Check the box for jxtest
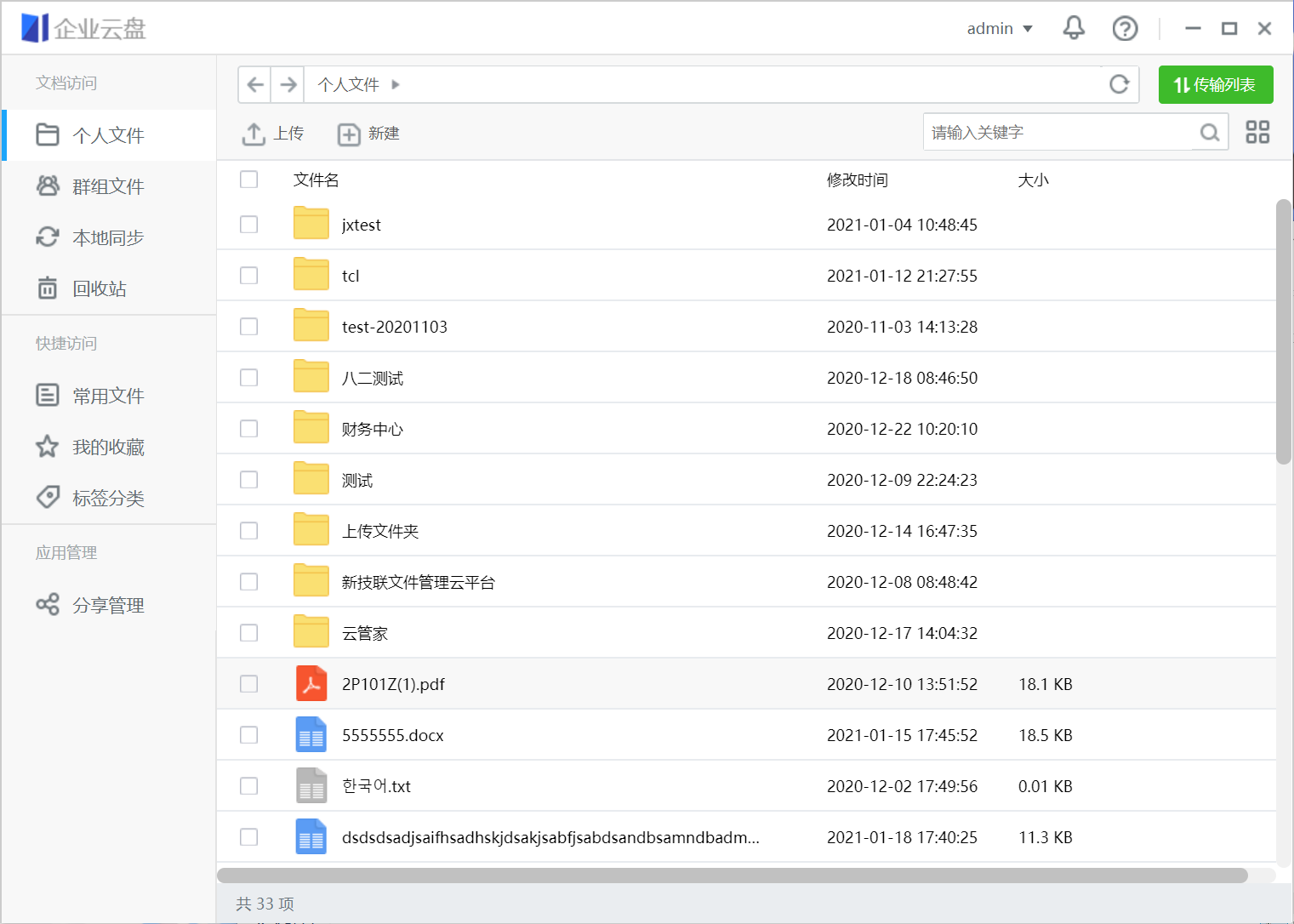 tap(248, 225)
